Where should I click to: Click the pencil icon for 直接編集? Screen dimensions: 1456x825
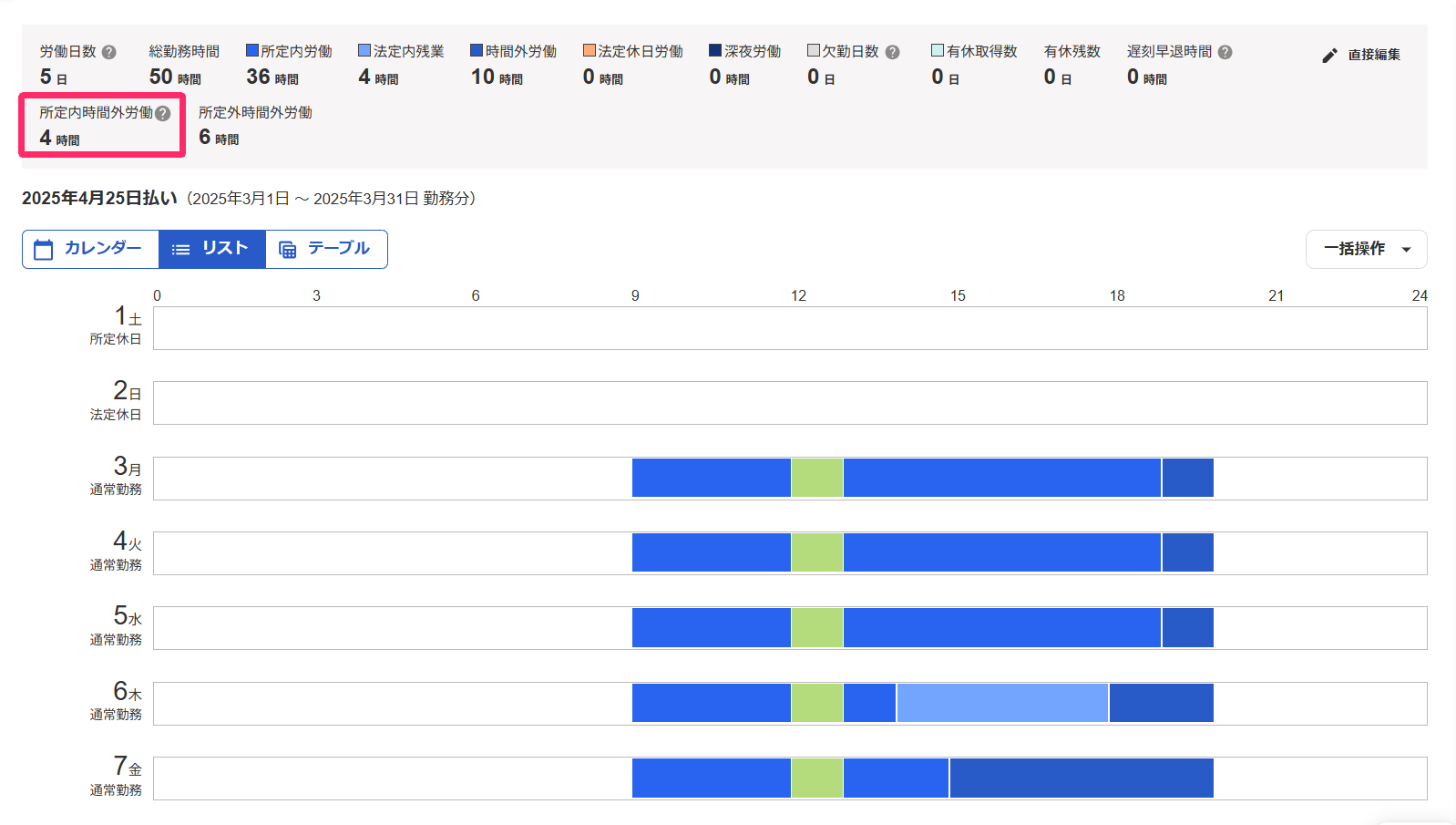tap(1330, 56)
